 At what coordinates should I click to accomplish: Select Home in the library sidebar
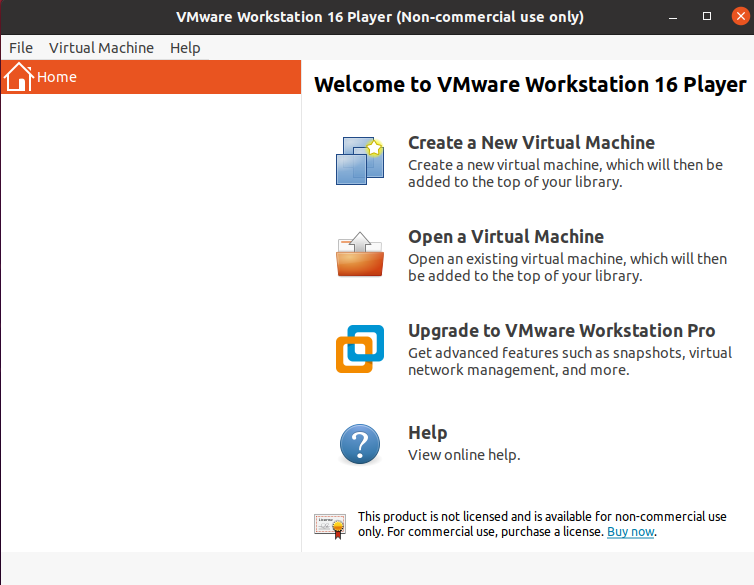151,77
